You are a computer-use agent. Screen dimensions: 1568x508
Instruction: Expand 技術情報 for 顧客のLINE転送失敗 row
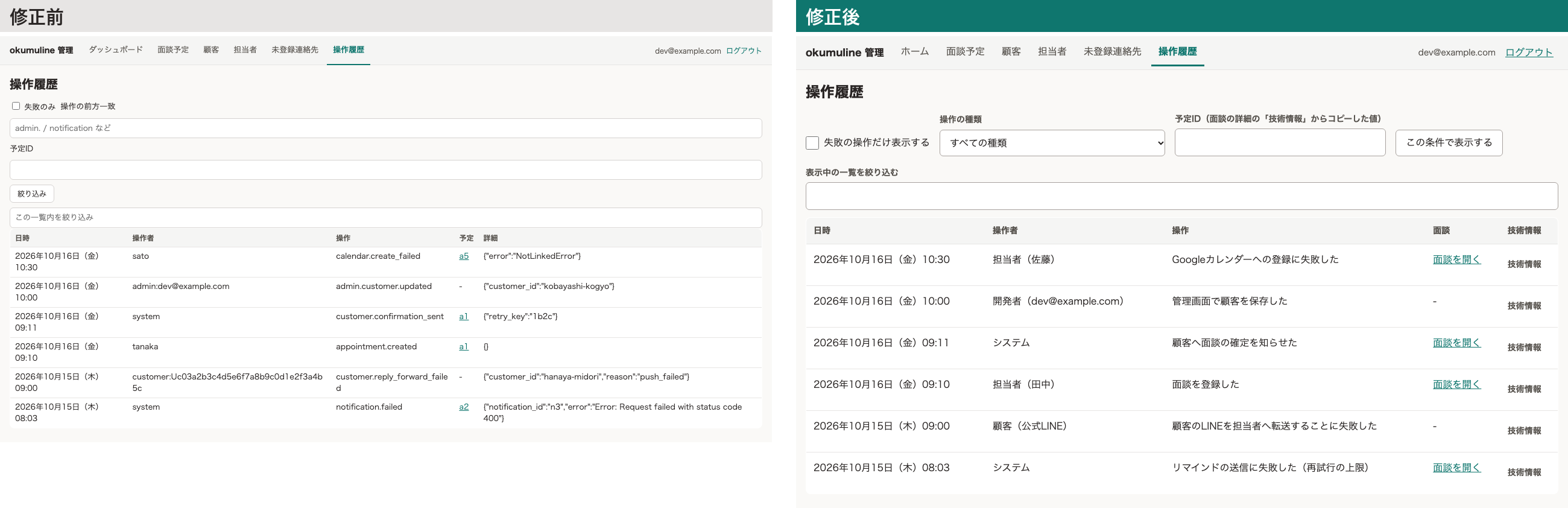1524,431
